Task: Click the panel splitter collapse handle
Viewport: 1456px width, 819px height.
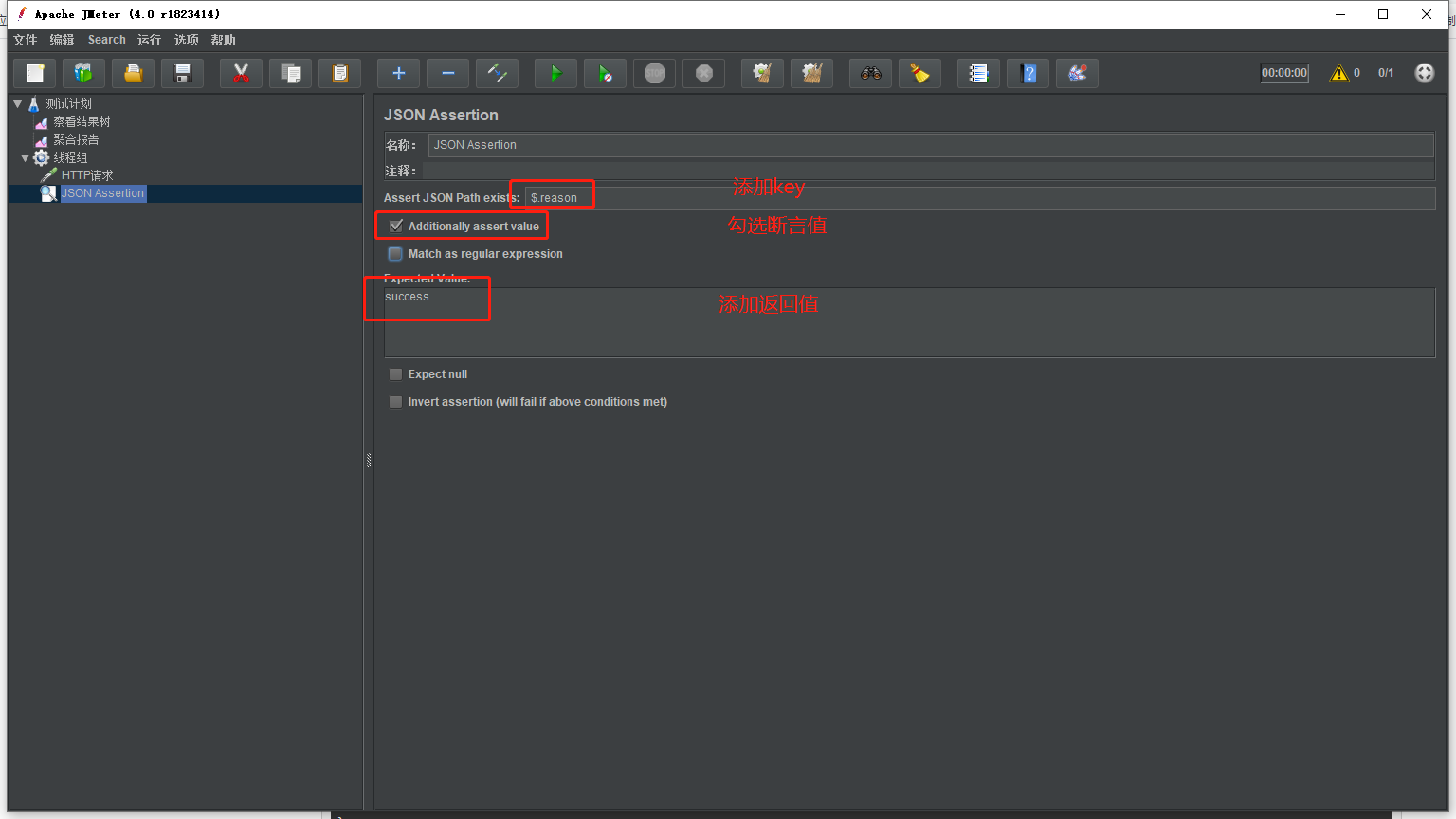Action: [x=369, y=461]
